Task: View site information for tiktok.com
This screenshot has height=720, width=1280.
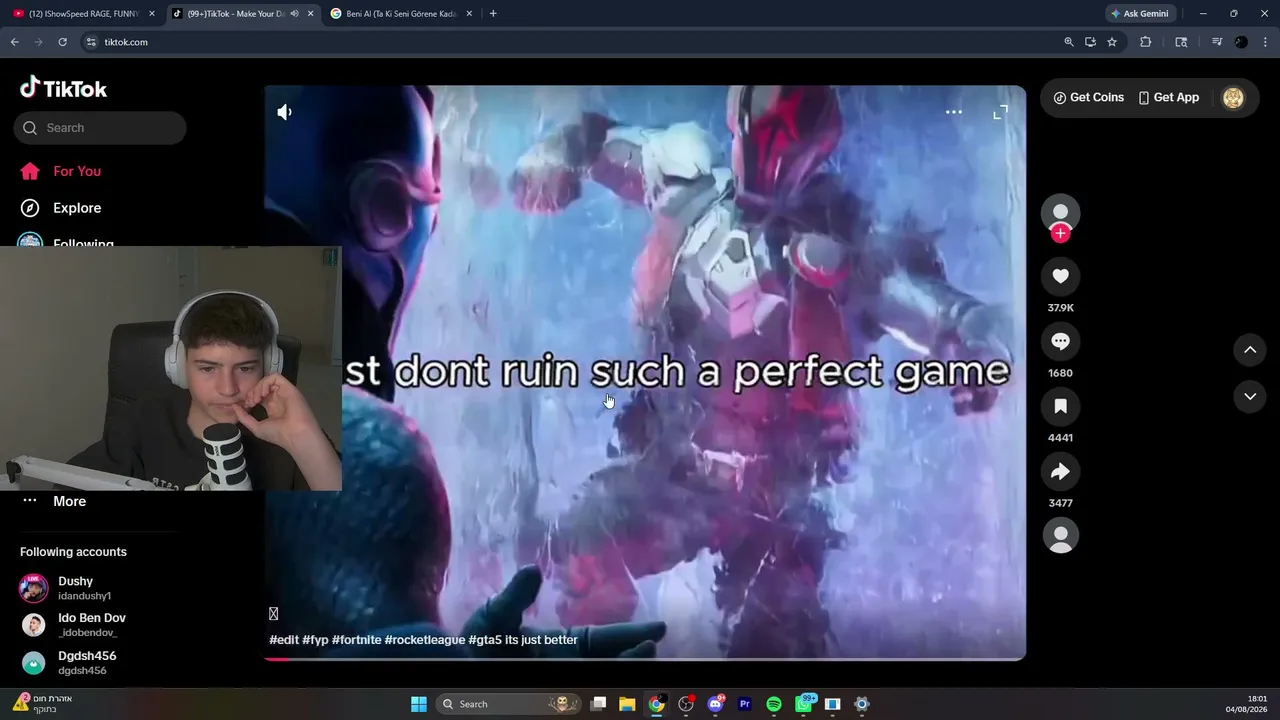Action: pyautogui.click(x=91, y=42)
